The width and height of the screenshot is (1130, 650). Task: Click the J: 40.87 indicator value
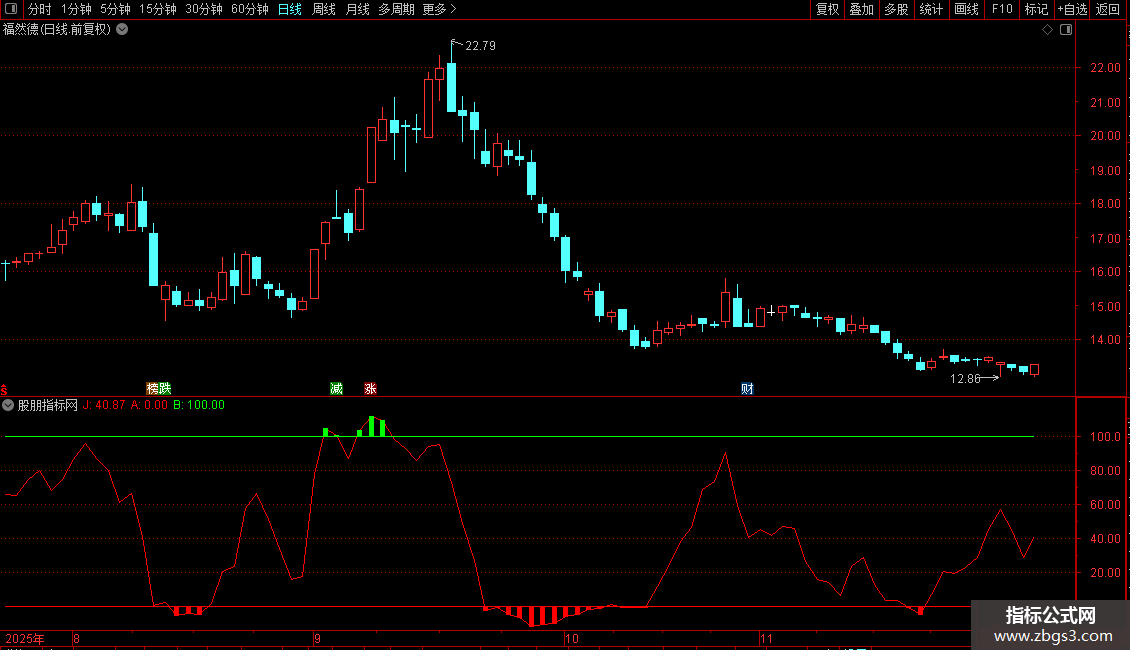click(x=104, y=405)
